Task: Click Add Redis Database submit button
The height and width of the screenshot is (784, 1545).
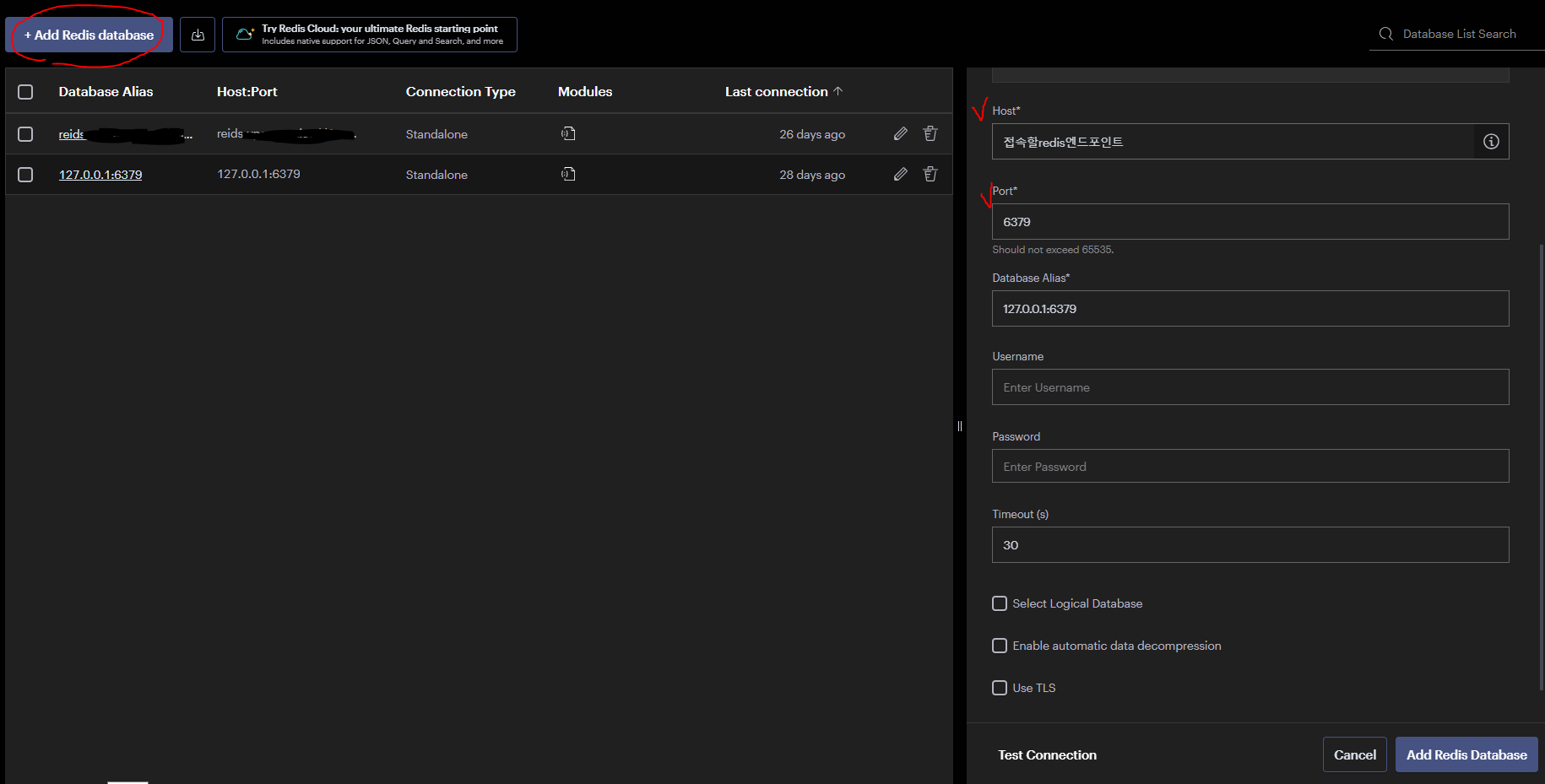Action: pos(1466,755)
